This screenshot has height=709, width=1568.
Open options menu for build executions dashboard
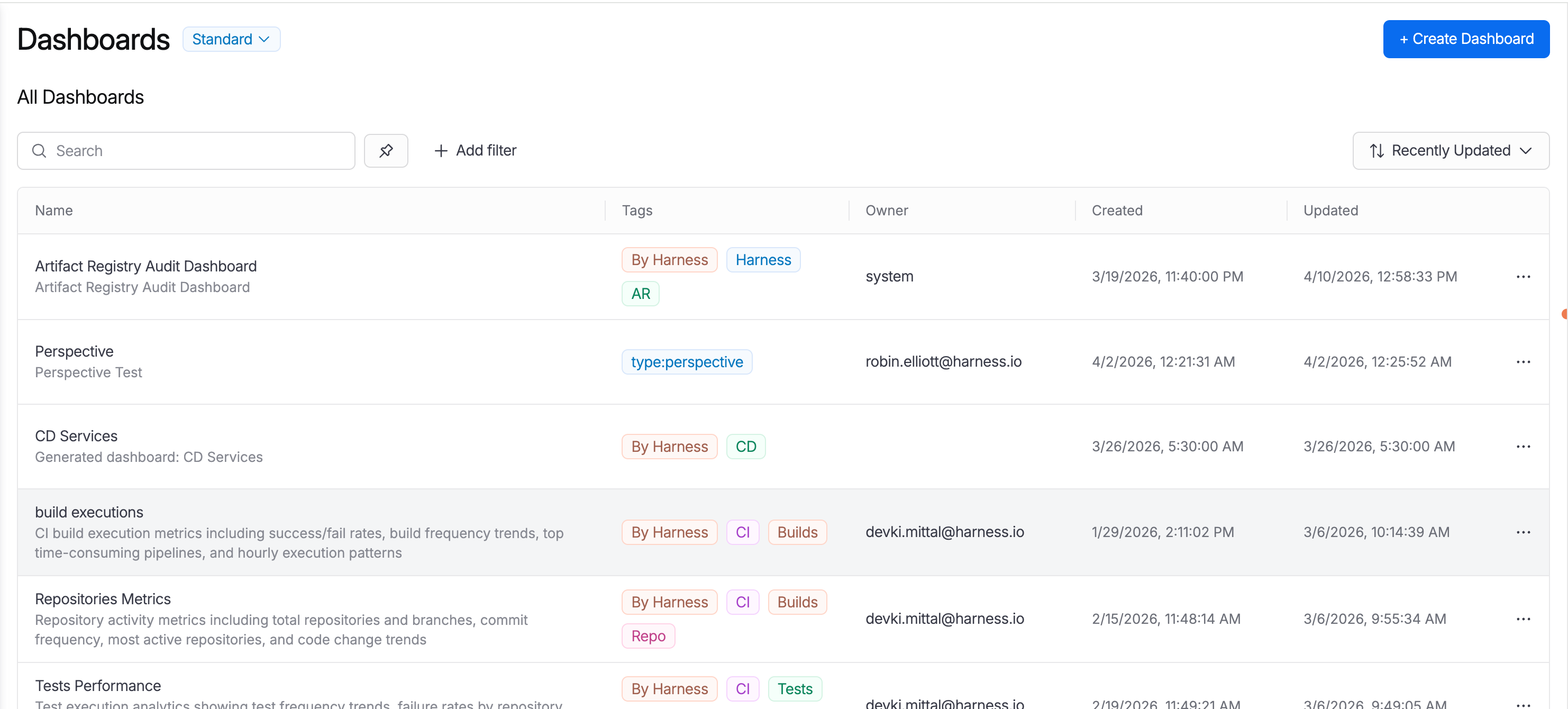[x=1524, y=531]
